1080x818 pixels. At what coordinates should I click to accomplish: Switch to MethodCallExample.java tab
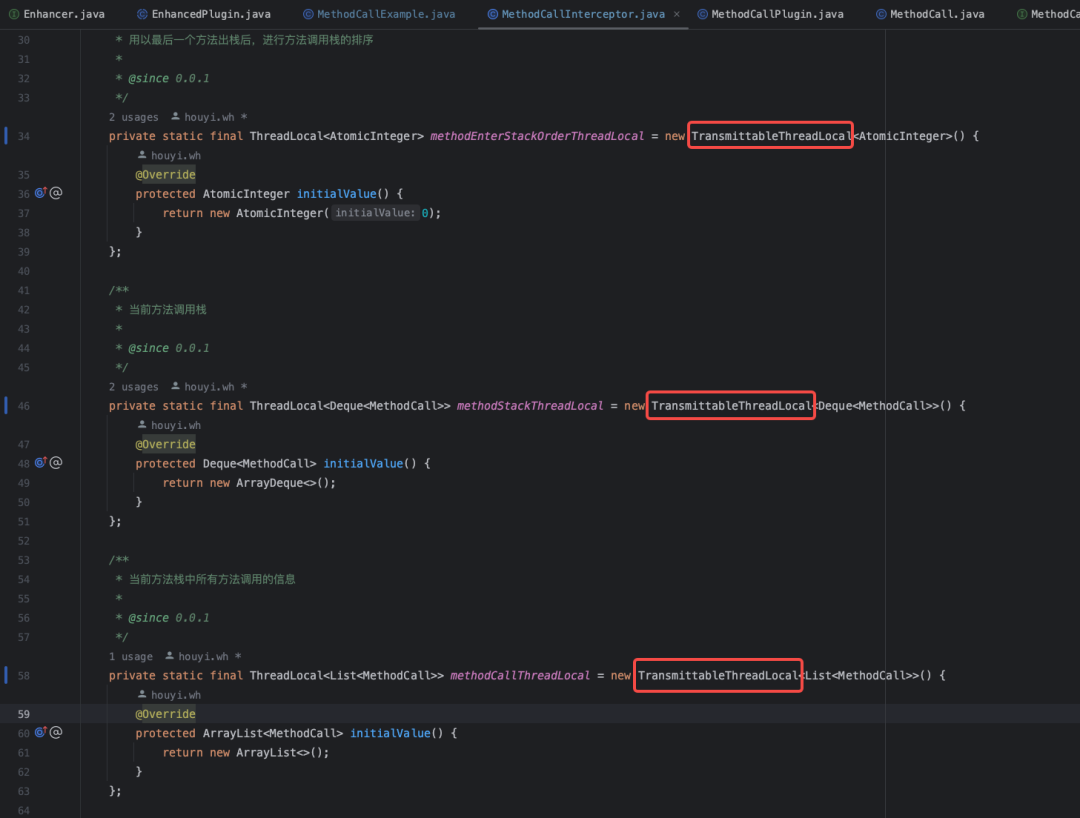(380, 14)
